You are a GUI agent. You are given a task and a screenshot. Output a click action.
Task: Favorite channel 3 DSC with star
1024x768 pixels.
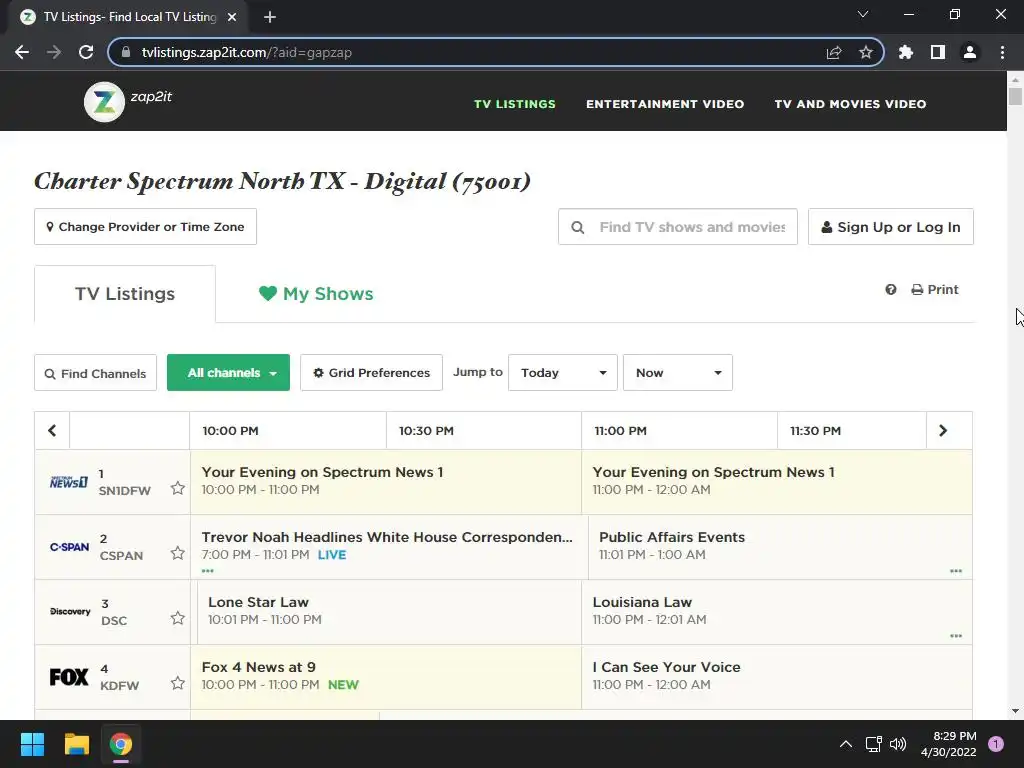pyautogui.click(x=178, y=618)
